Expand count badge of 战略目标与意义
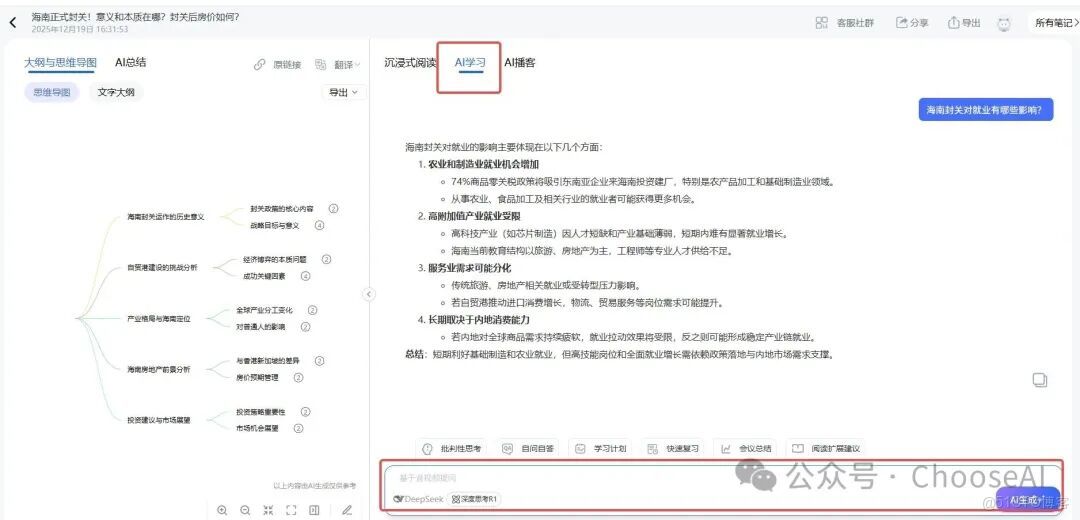Screen dimensions: 1080x520 pos(319,225)
